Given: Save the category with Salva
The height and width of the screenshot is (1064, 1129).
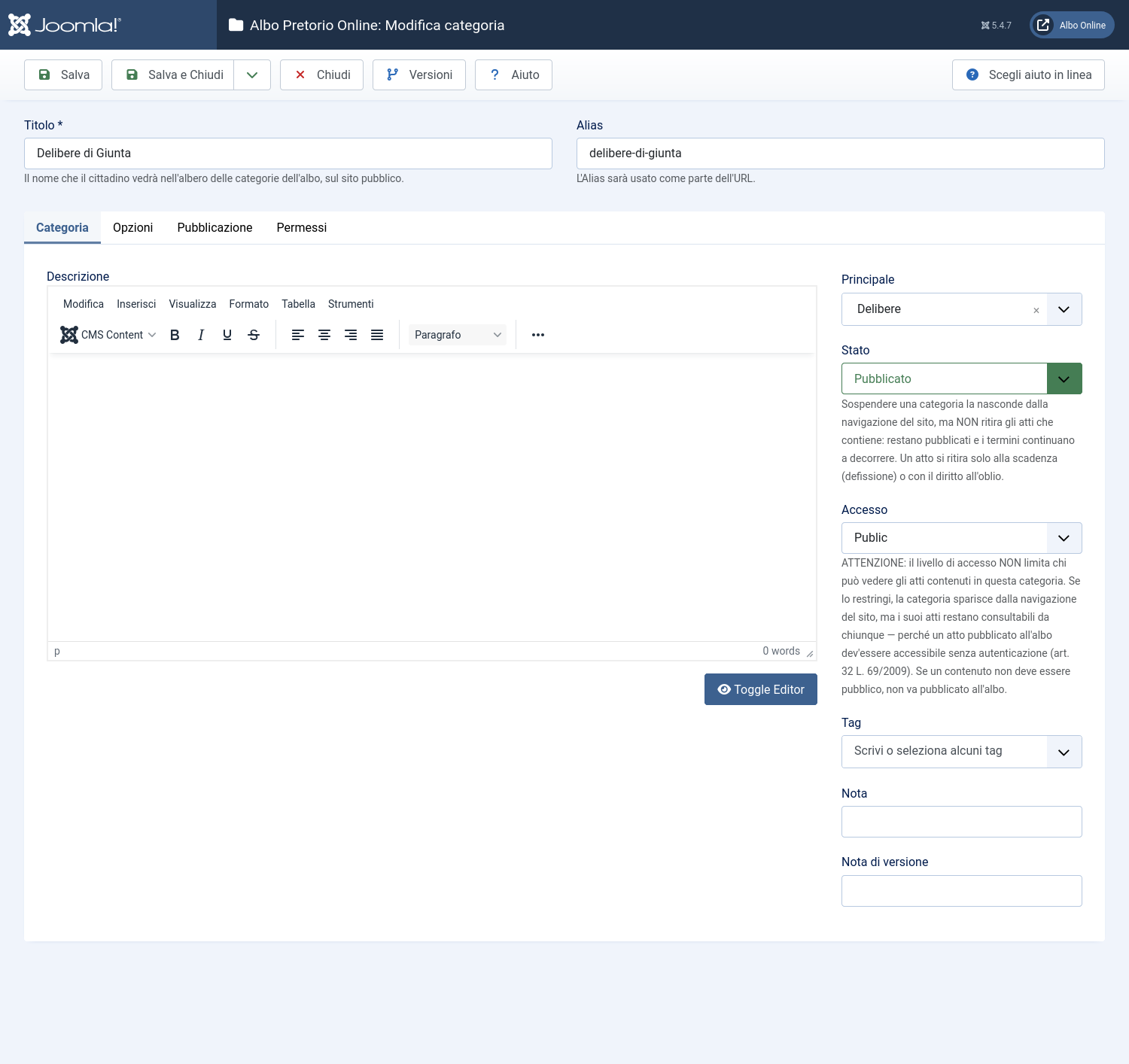Looking at the screenshot, I should click(x=63, y=74).
